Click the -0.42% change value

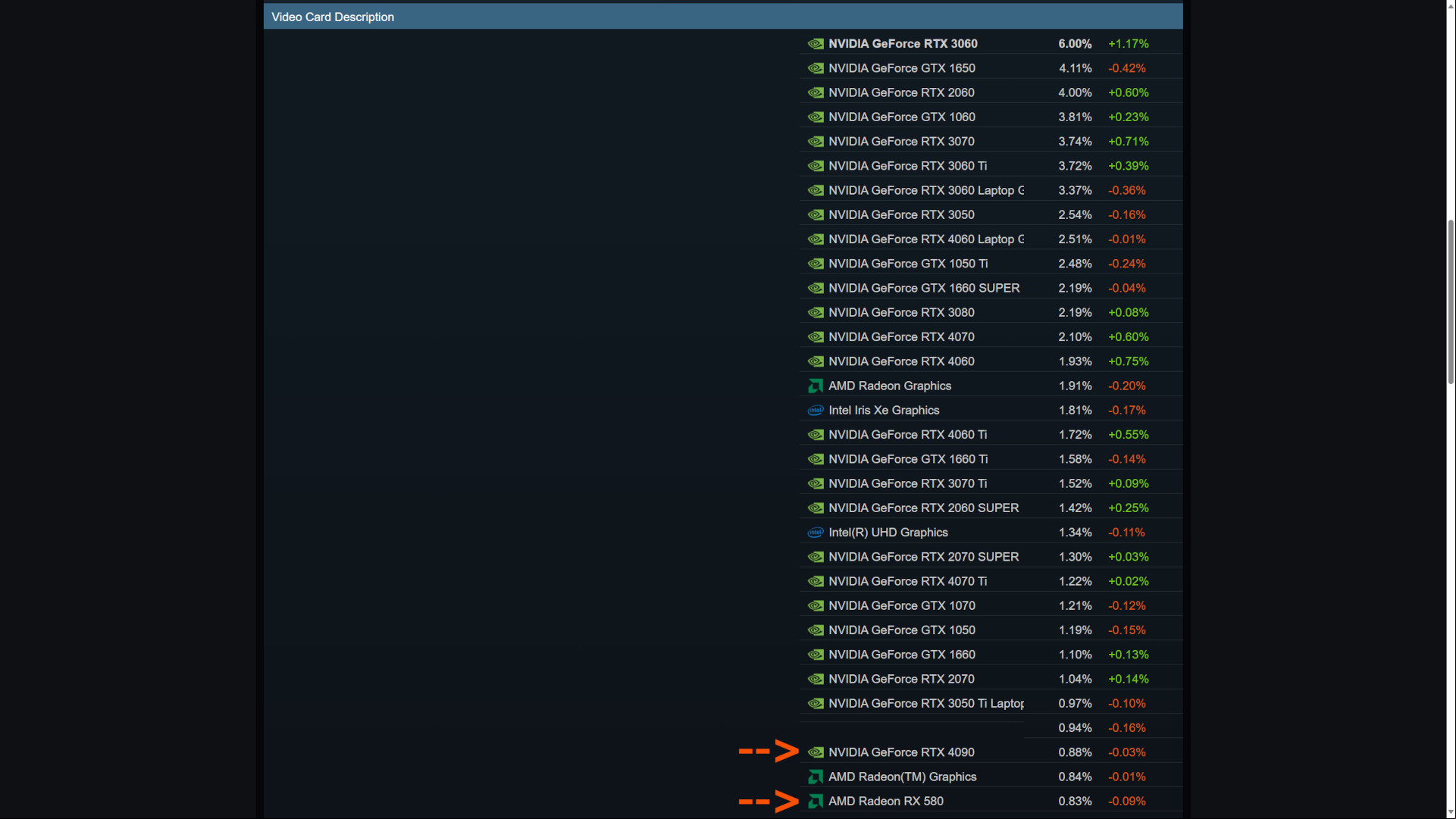point(1127,68)
